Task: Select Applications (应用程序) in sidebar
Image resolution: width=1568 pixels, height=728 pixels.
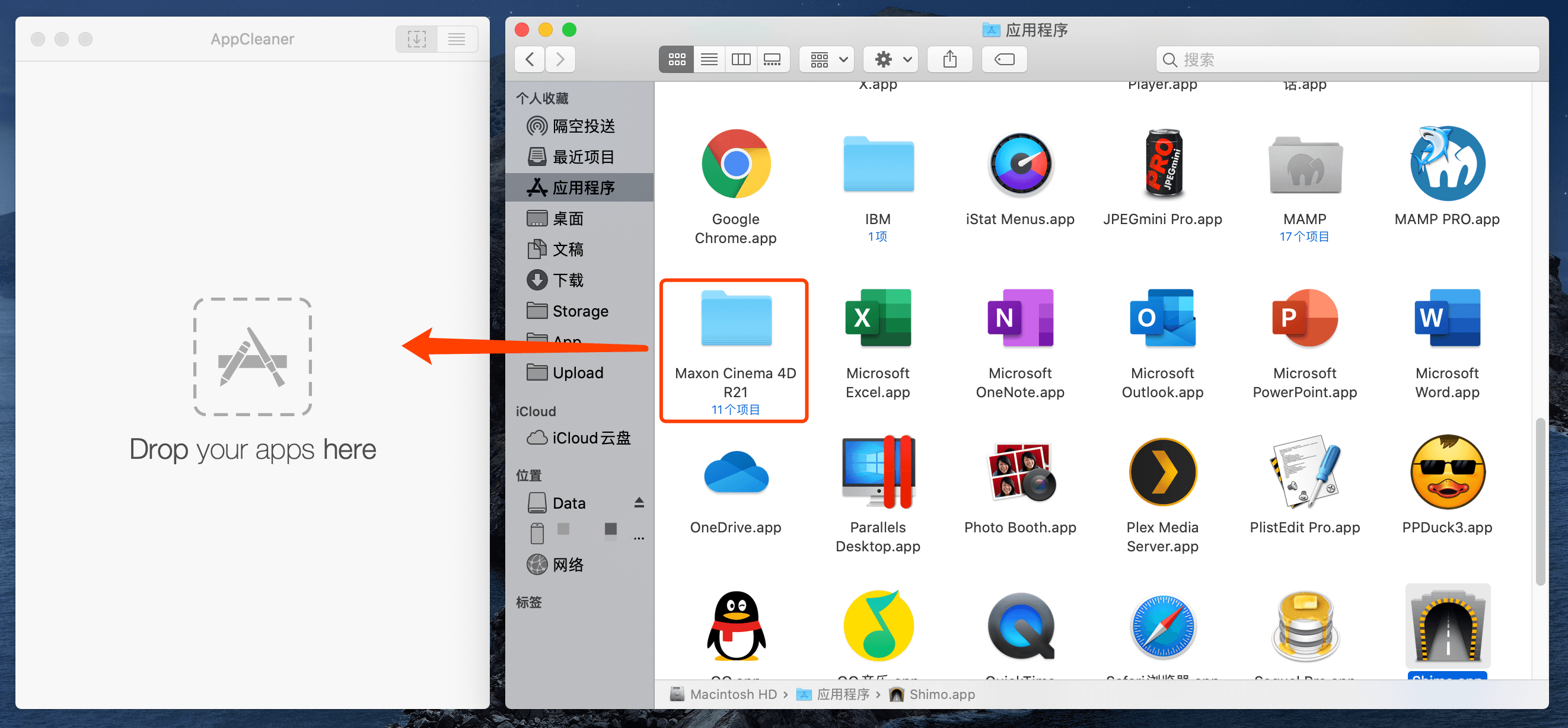Action: click(579, 187)
